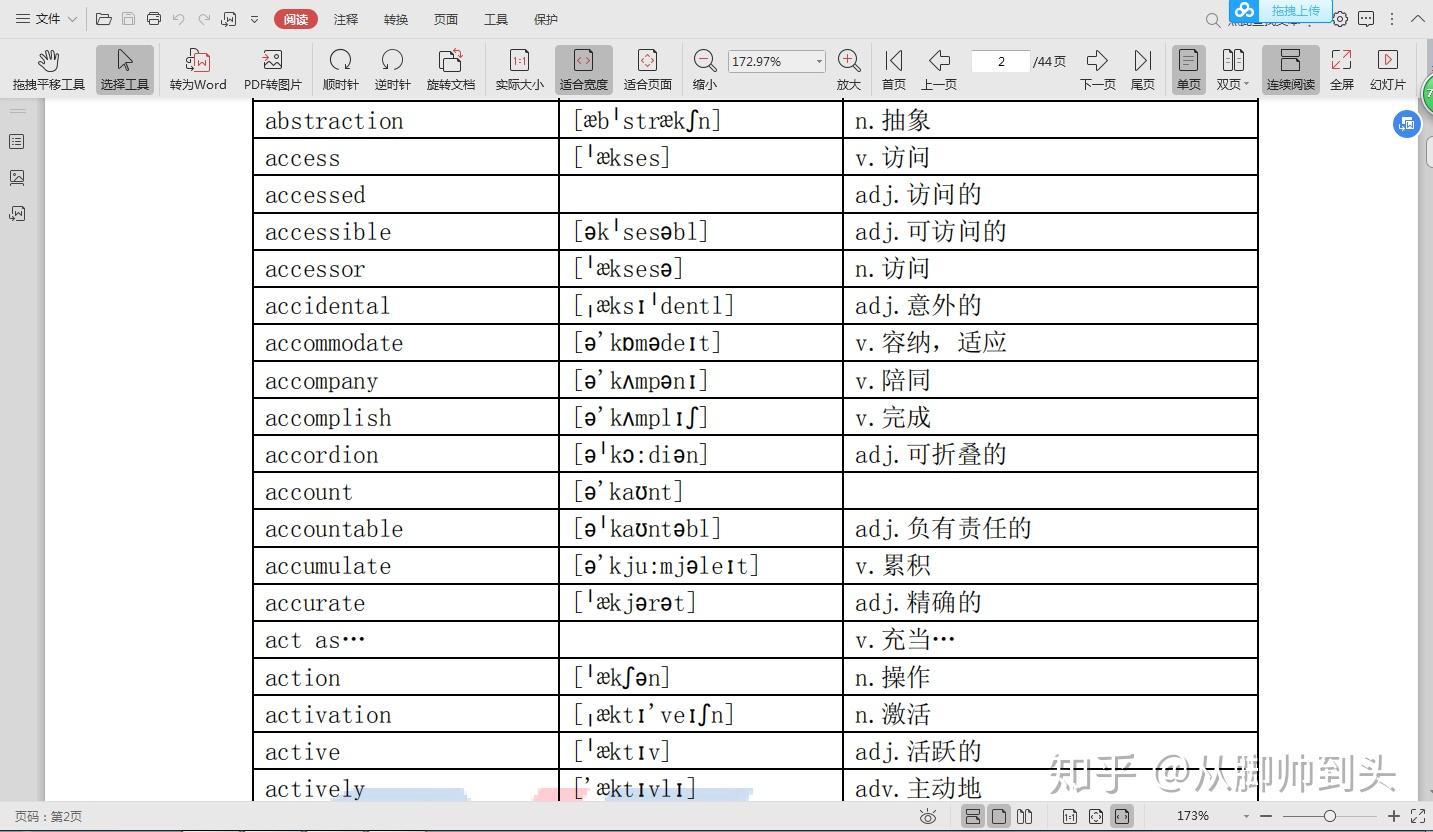Open the thumbnails panel in the left sidebar
This screenshot has width=1433, height=832.
tap(17, 178)
